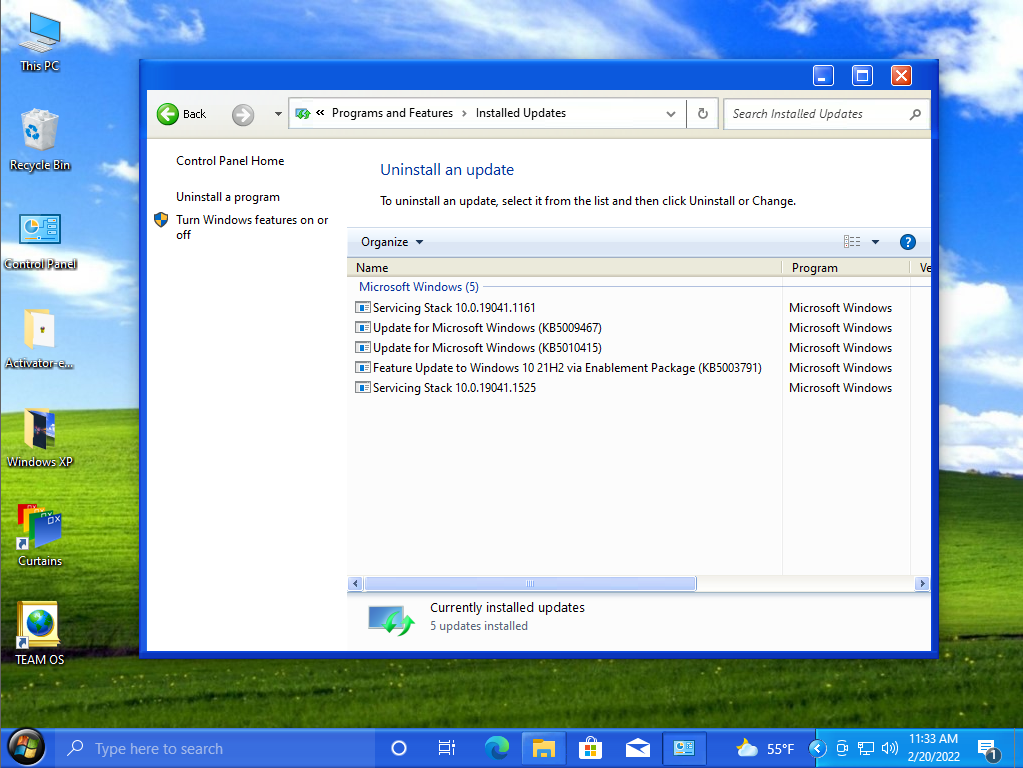Click the magnifier search icon

[x=915, y=114]
